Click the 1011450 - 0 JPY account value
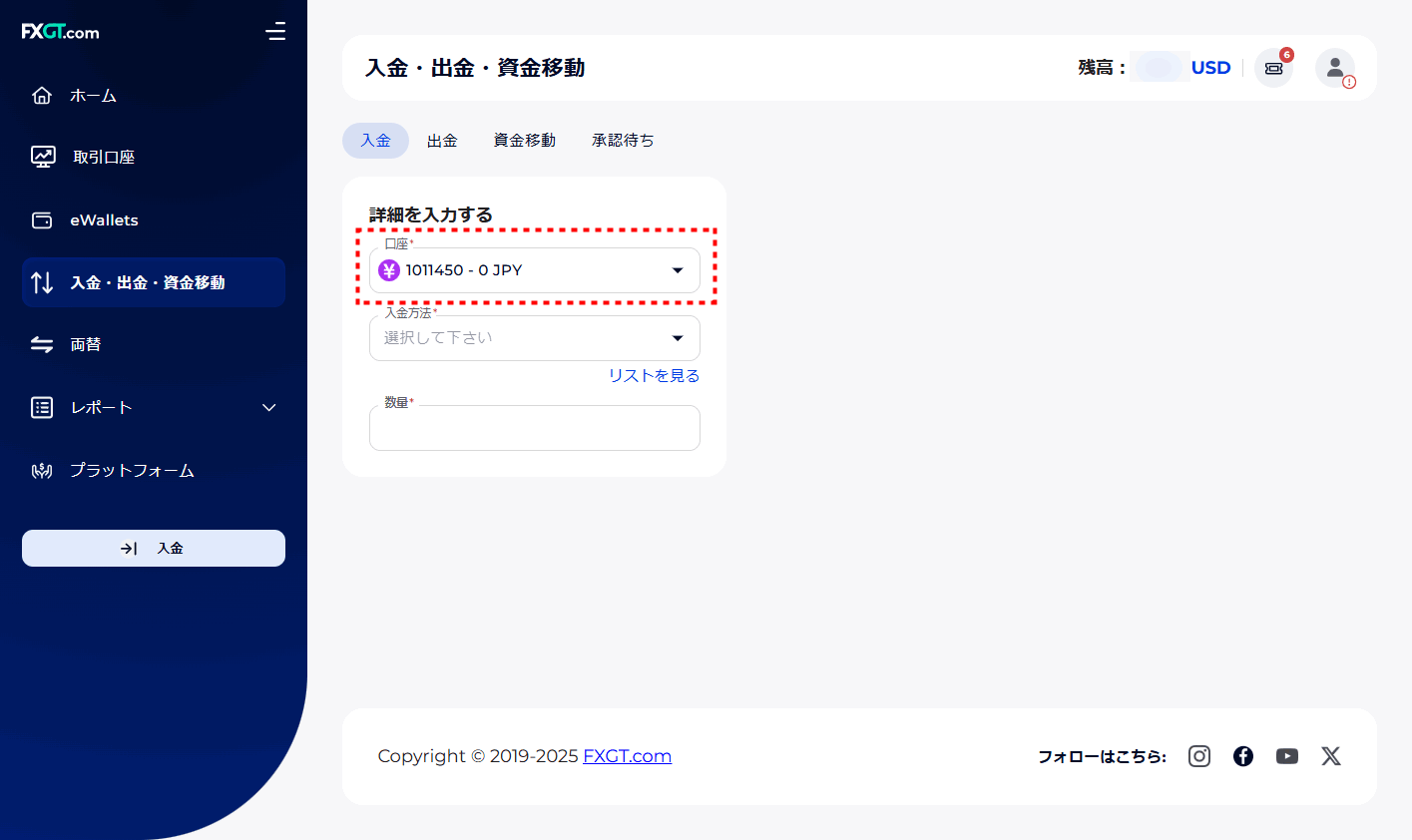The height and width of the screenshot is (840, 1412). pyautogui.click(x=464, y=270)
